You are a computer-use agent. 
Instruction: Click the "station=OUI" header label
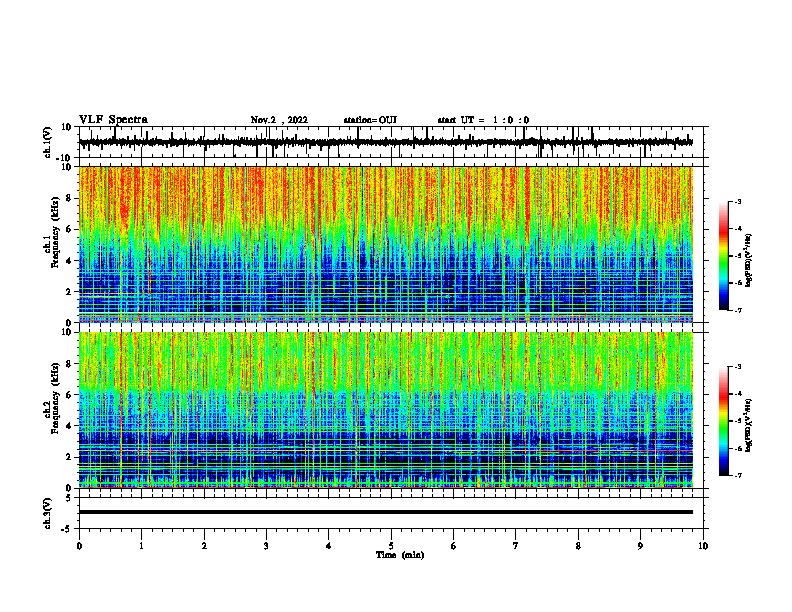pos(370,120)
